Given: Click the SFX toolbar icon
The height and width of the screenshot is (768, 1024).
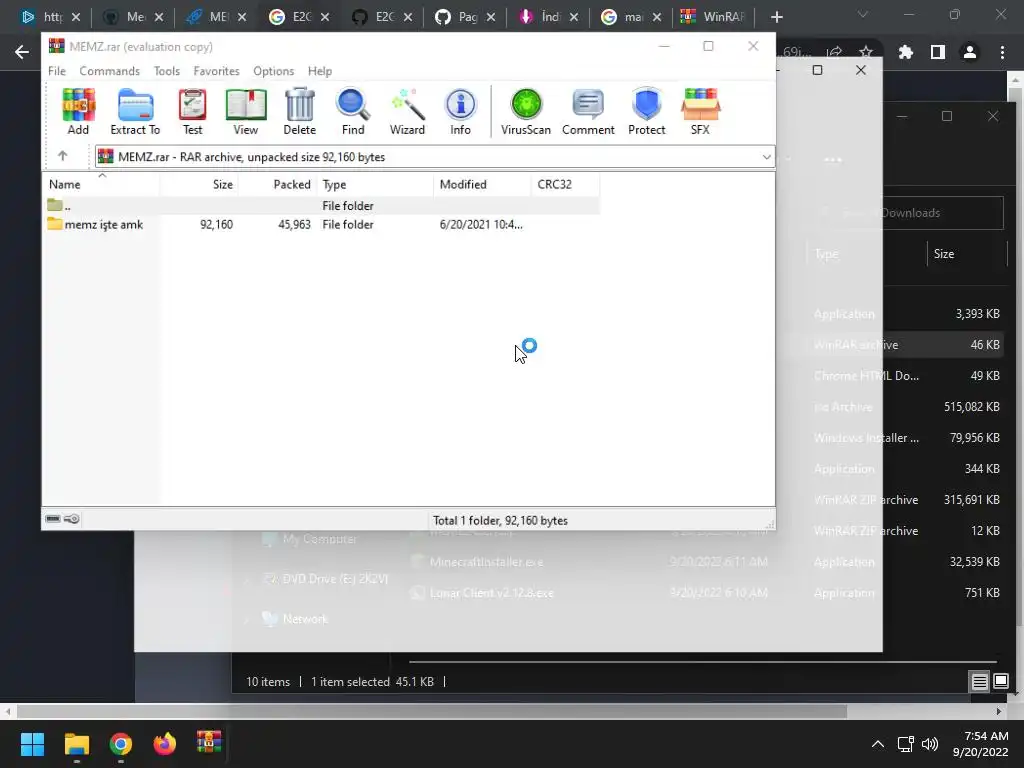Looking at the screenshot, I should 700,111.
